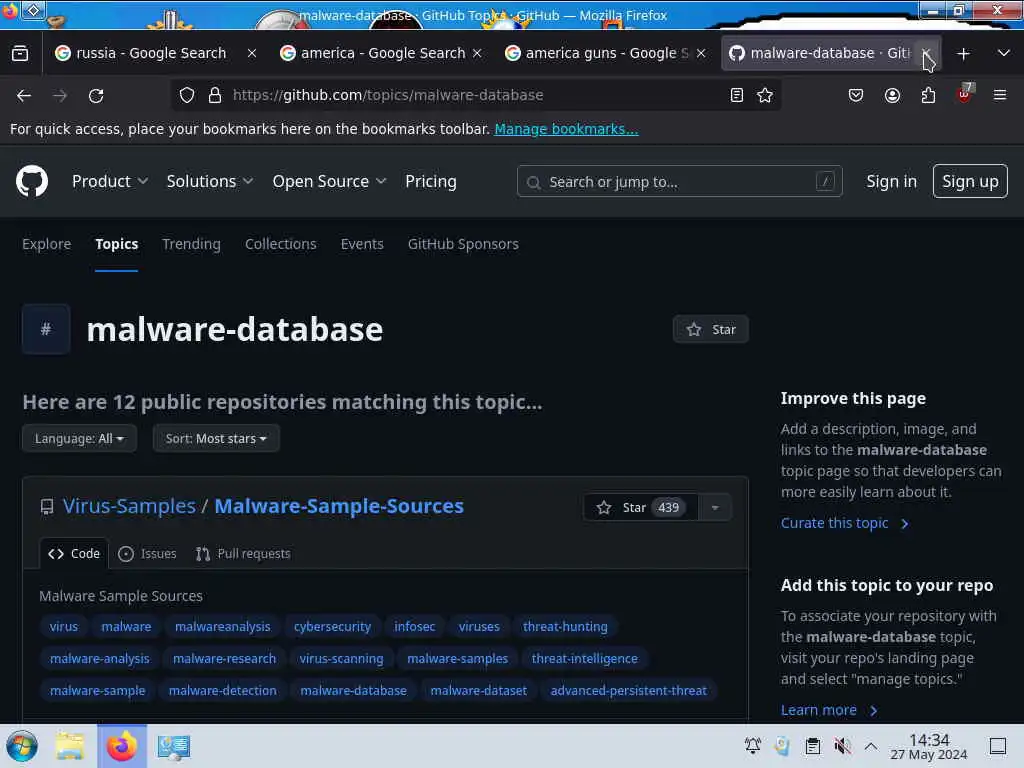1024x768 pixels.
Task: List all tabs with the chevron button
Action: click(x=1004, y=54)
